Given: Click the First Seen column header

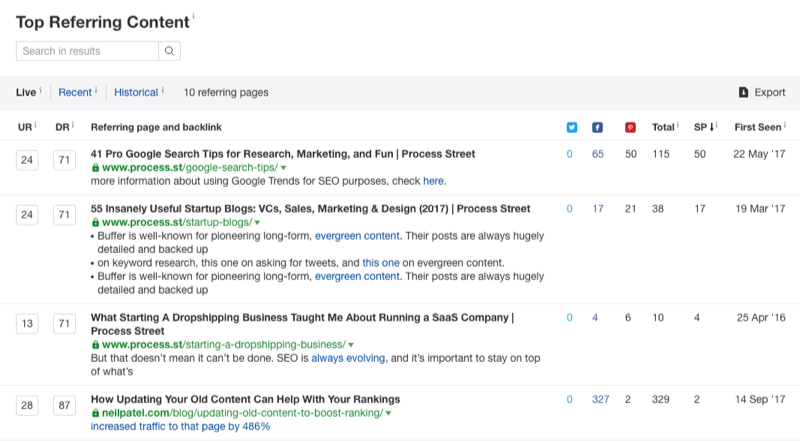Looking at the screenshot, I should [x=758, y=127].
